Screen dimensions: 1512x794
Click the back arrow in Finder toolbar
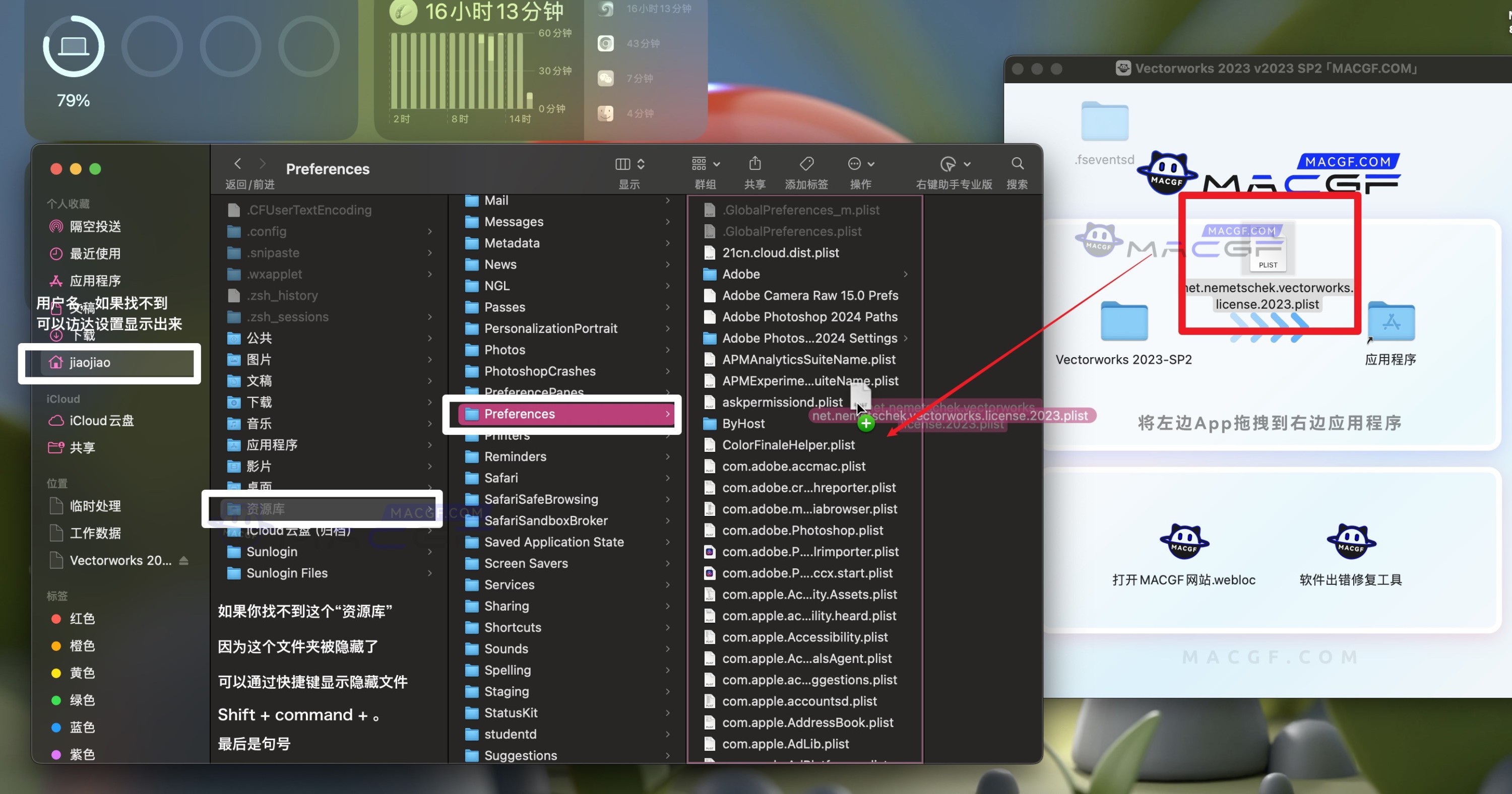238,164
